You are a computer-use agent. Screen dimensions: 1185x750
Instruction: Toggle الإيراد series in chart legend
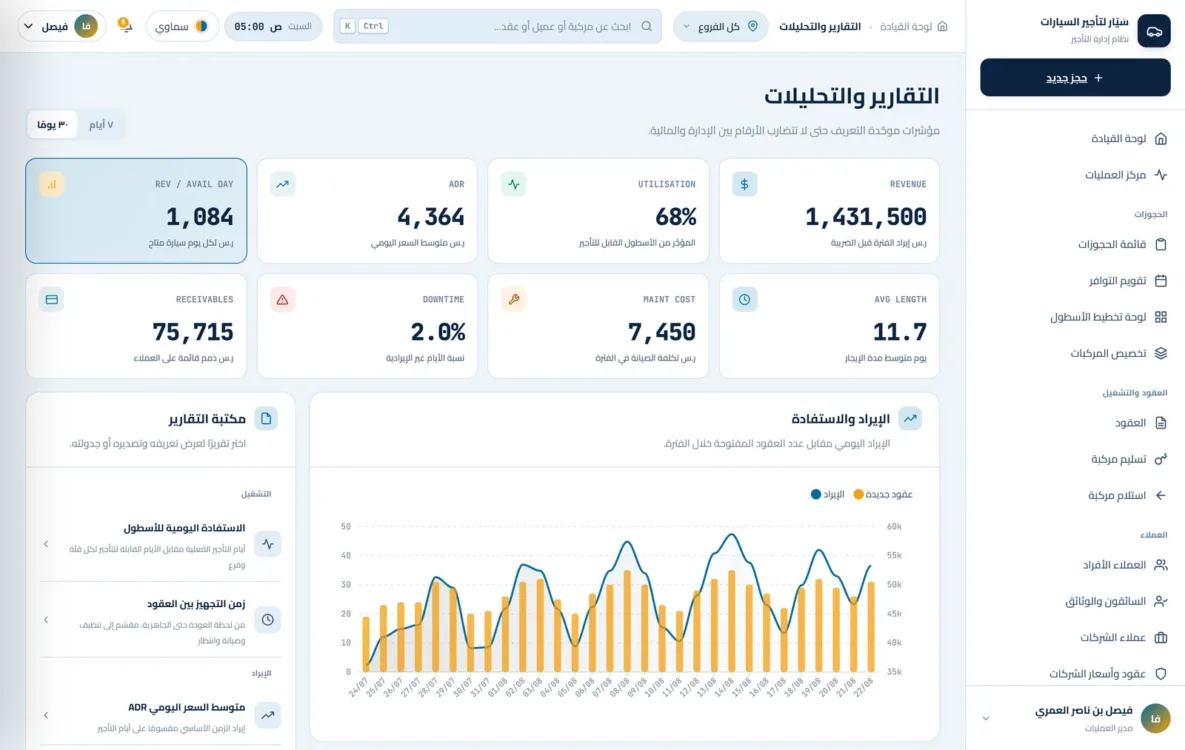(827, 494)
